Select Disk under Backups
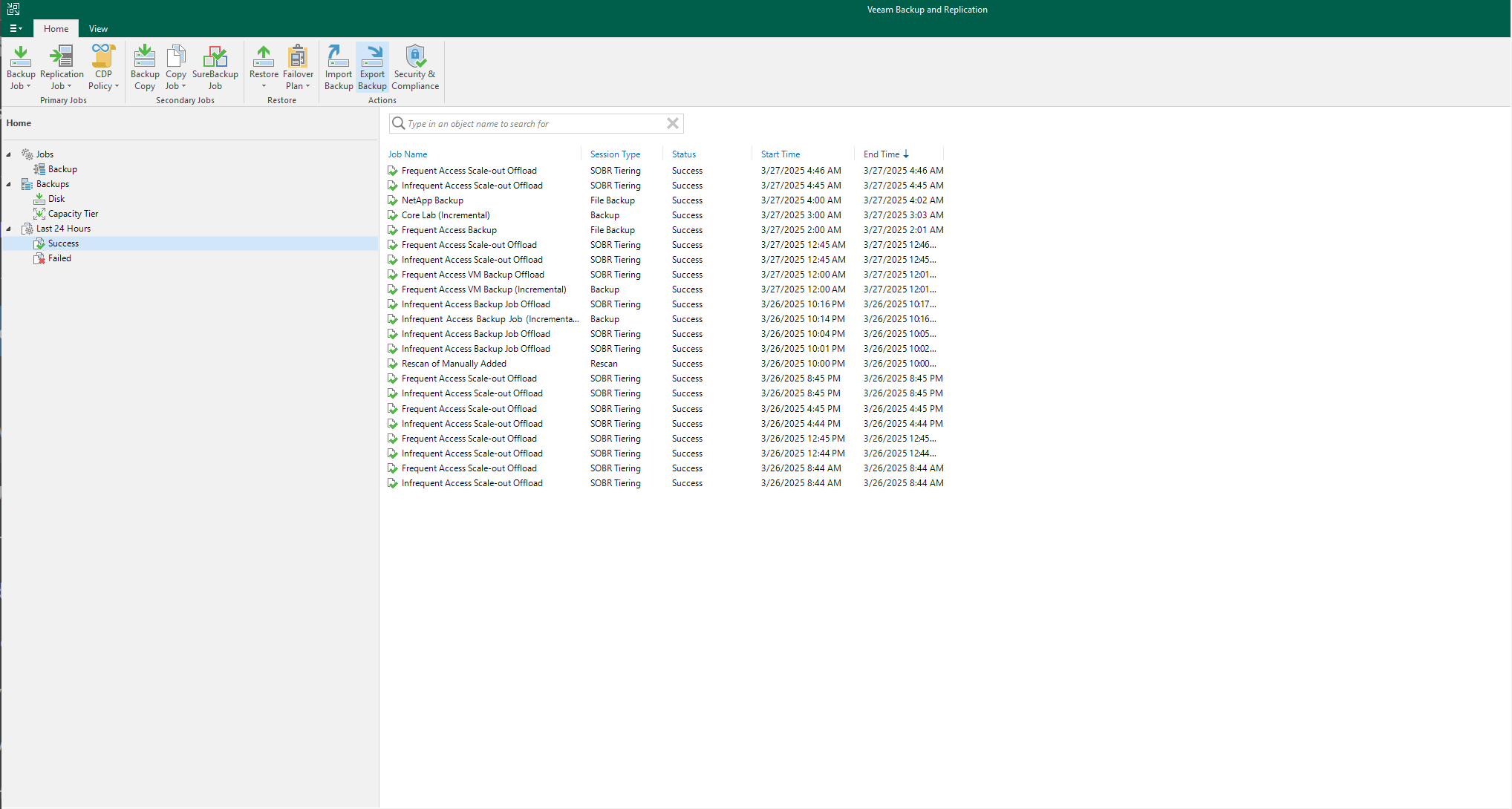1512x809 pixels. [x=56, y=199]
